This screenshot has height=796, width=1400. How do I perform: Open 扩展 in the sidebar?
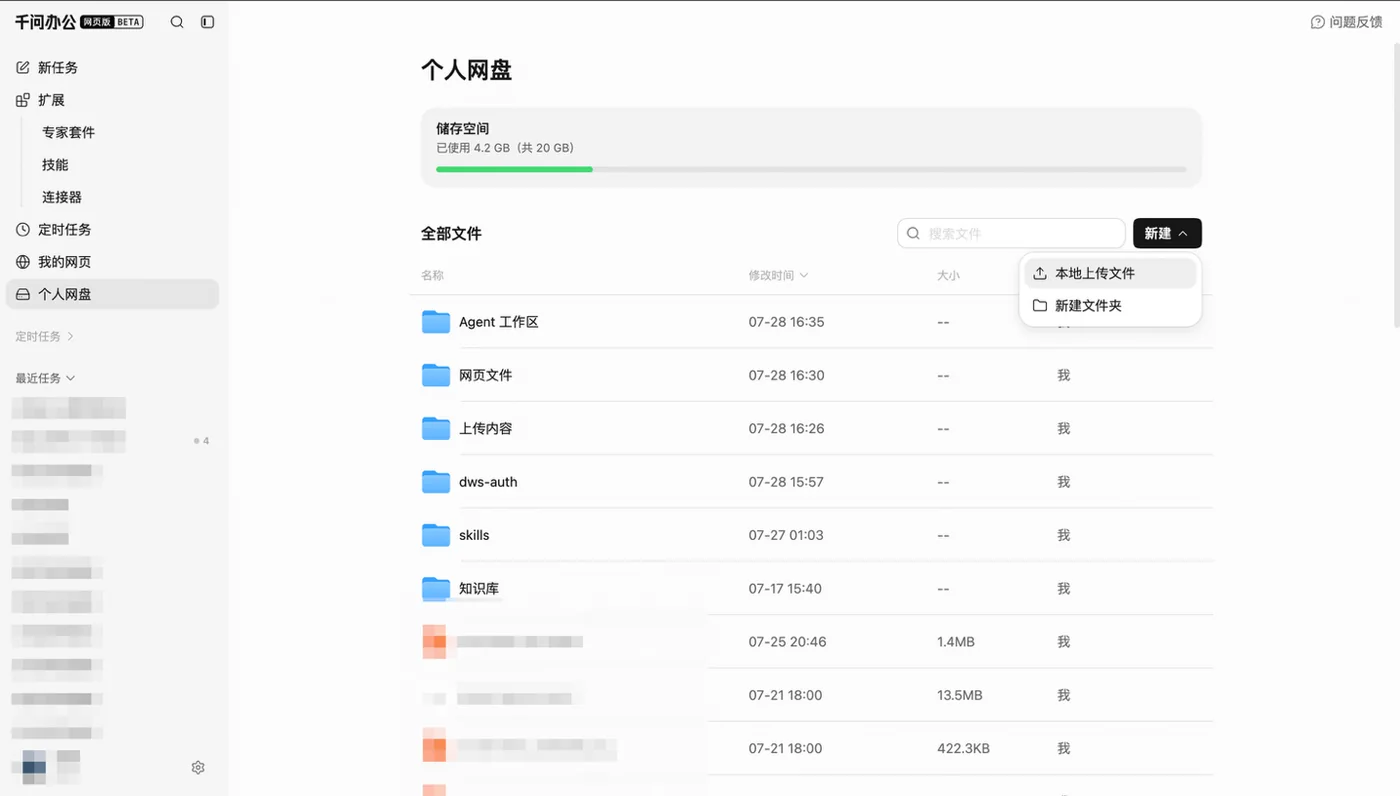pyautogui.click(x=112, y=100)
